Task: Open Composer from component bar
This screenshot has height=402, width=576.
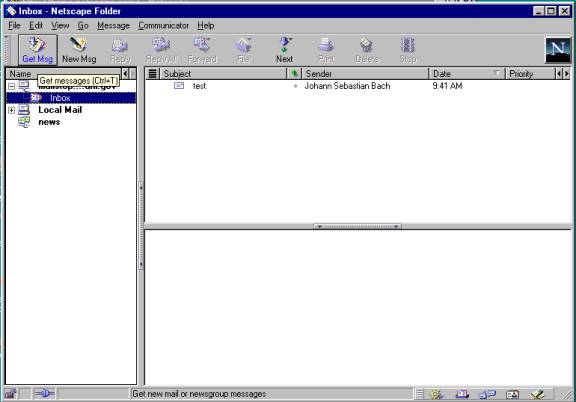Action: 537,394
